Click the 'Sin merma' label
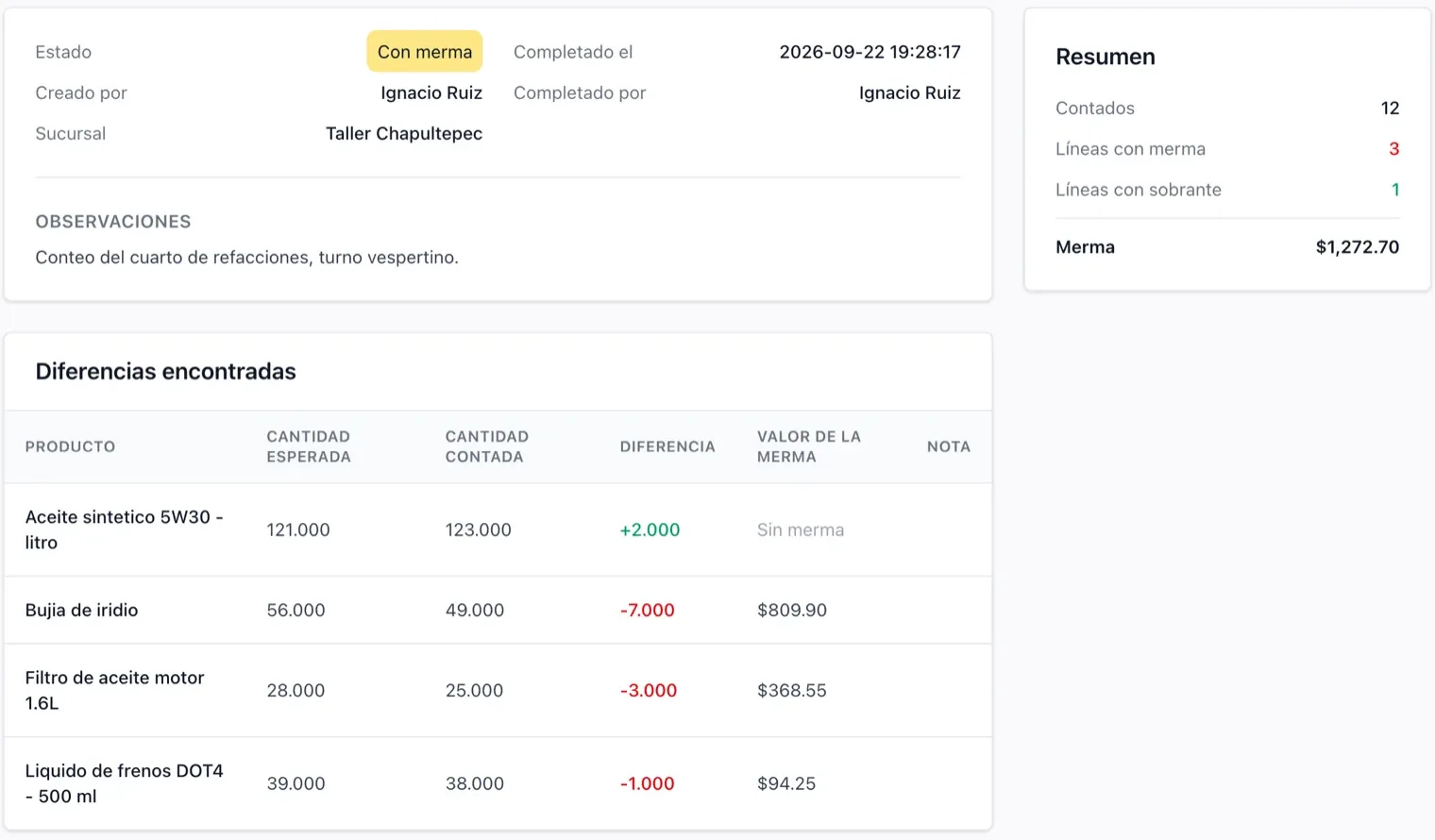The image size is (1435, 840). 800,529
